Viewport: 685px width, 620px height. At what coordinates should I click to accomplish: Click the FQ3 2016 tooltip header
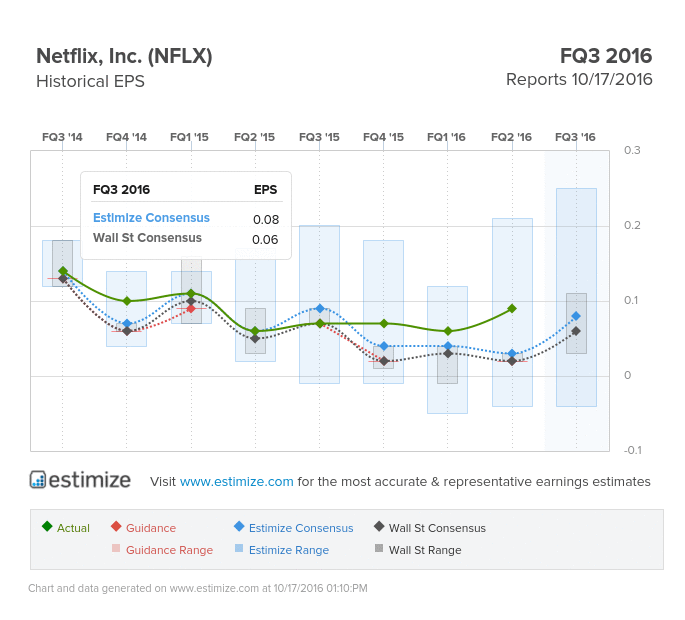coord(121,190)
